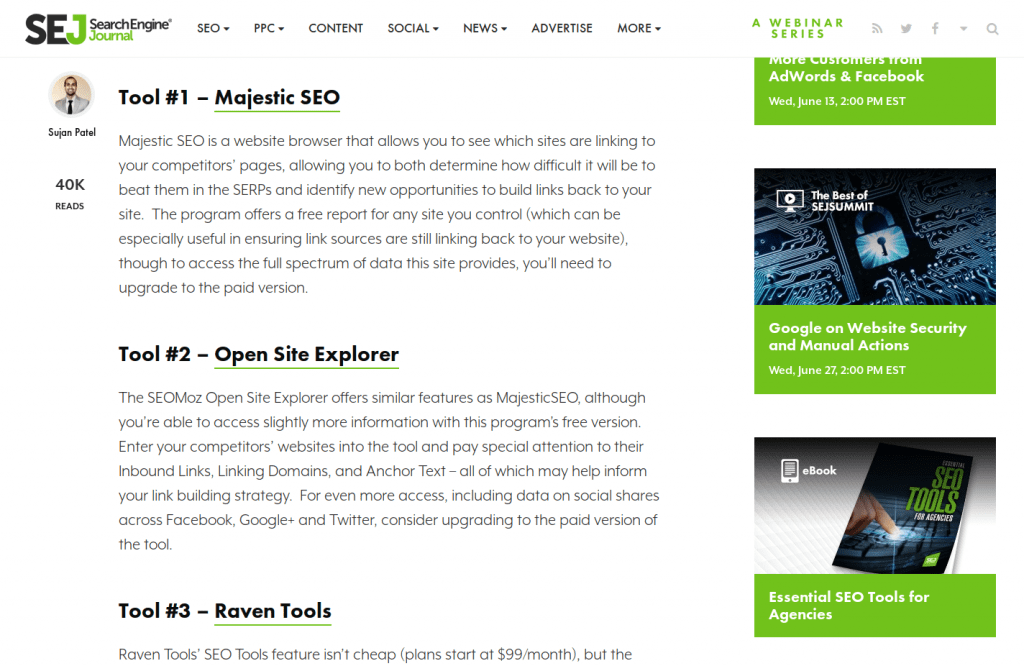Expand the SEO menu dropdown

[213, 29]
